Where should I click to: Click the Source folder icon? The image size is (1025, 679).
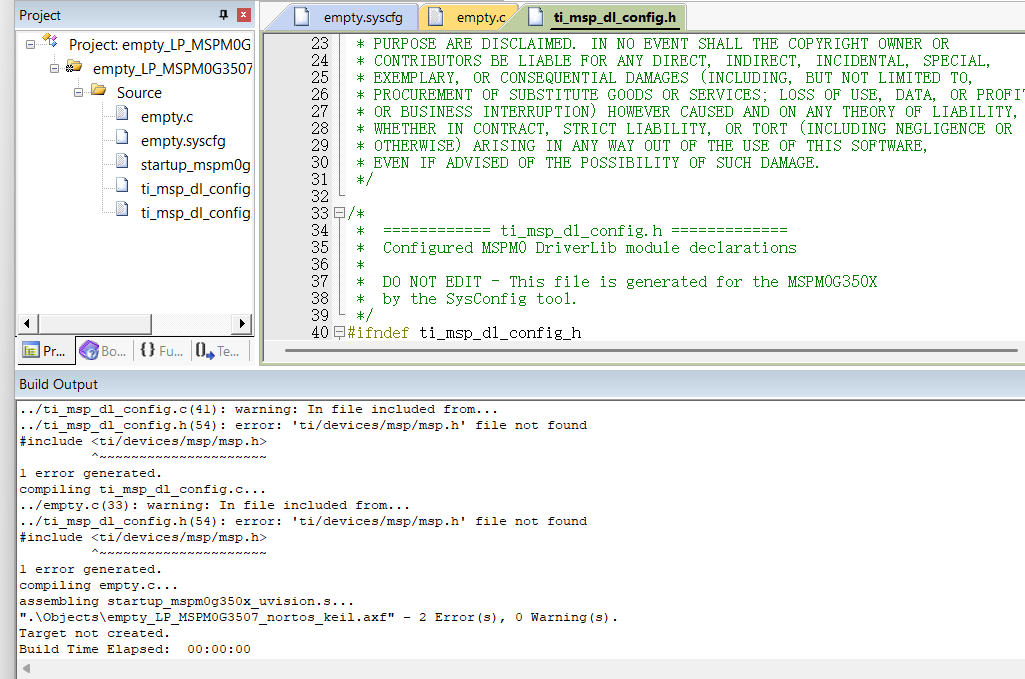pyautogui.click(x=98, y=91)
